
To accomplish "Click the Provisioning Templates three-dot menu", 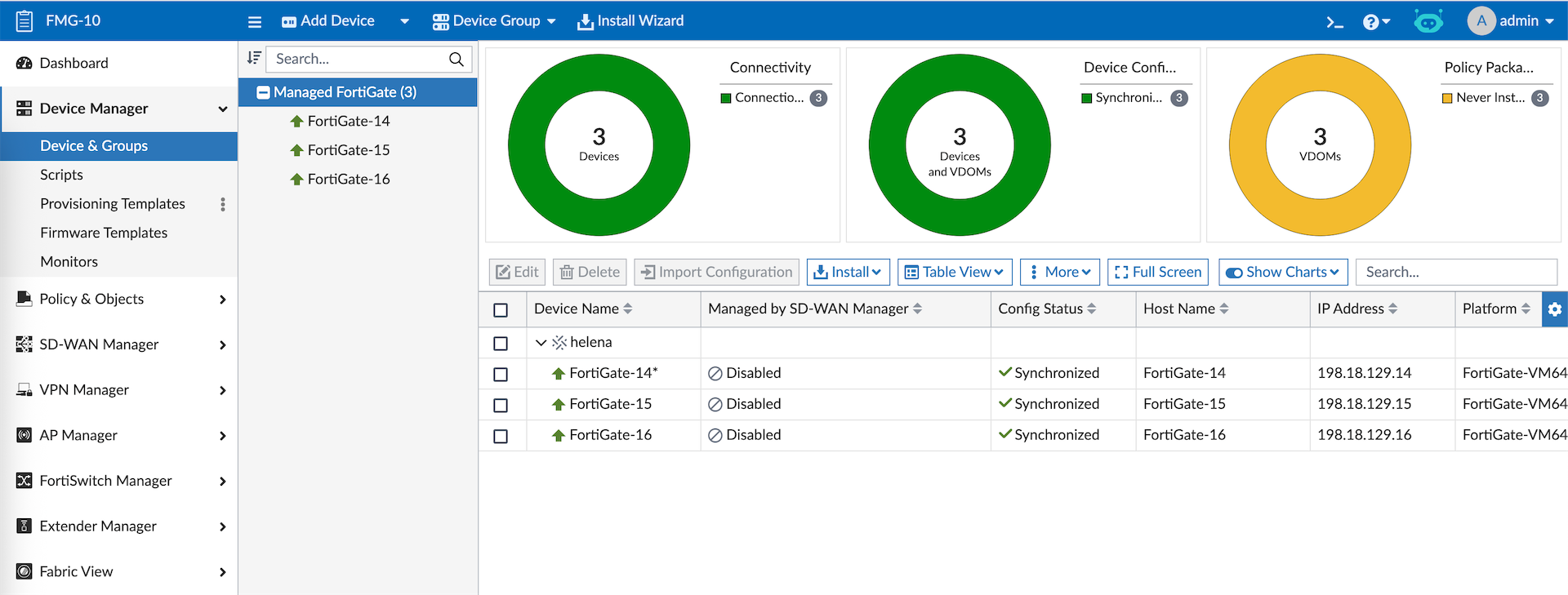I will 222,204.
